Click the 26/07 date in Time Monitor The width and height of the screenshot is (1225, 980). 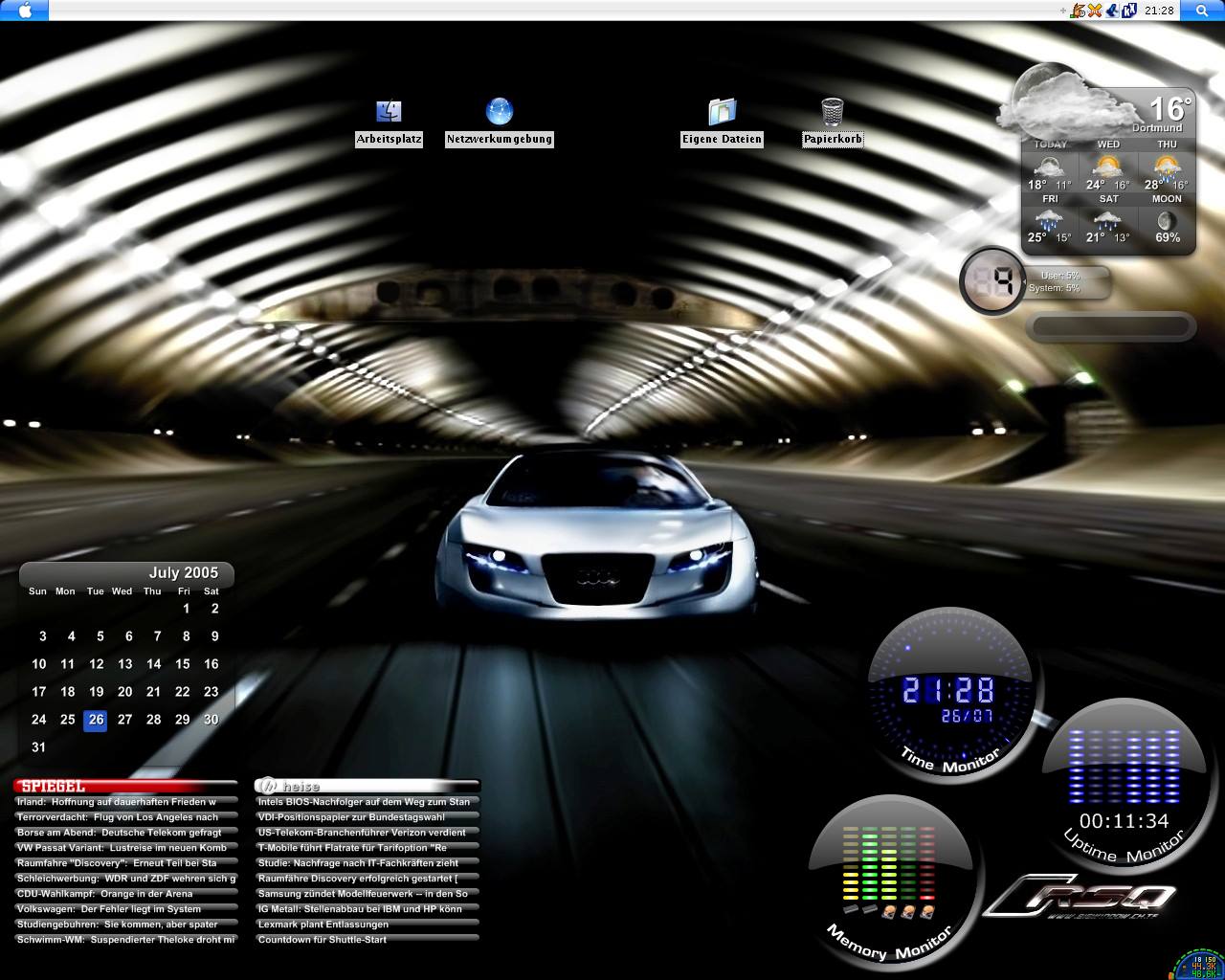966,716
